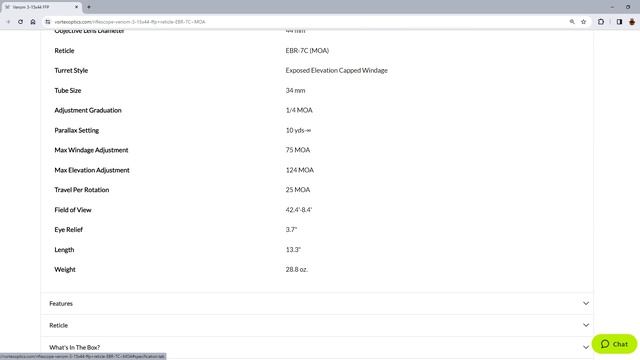Select the Venom 3-15x44 FFP browser tab
The width and height of the screenshot is (640, 360).
[x=41, y=7]
